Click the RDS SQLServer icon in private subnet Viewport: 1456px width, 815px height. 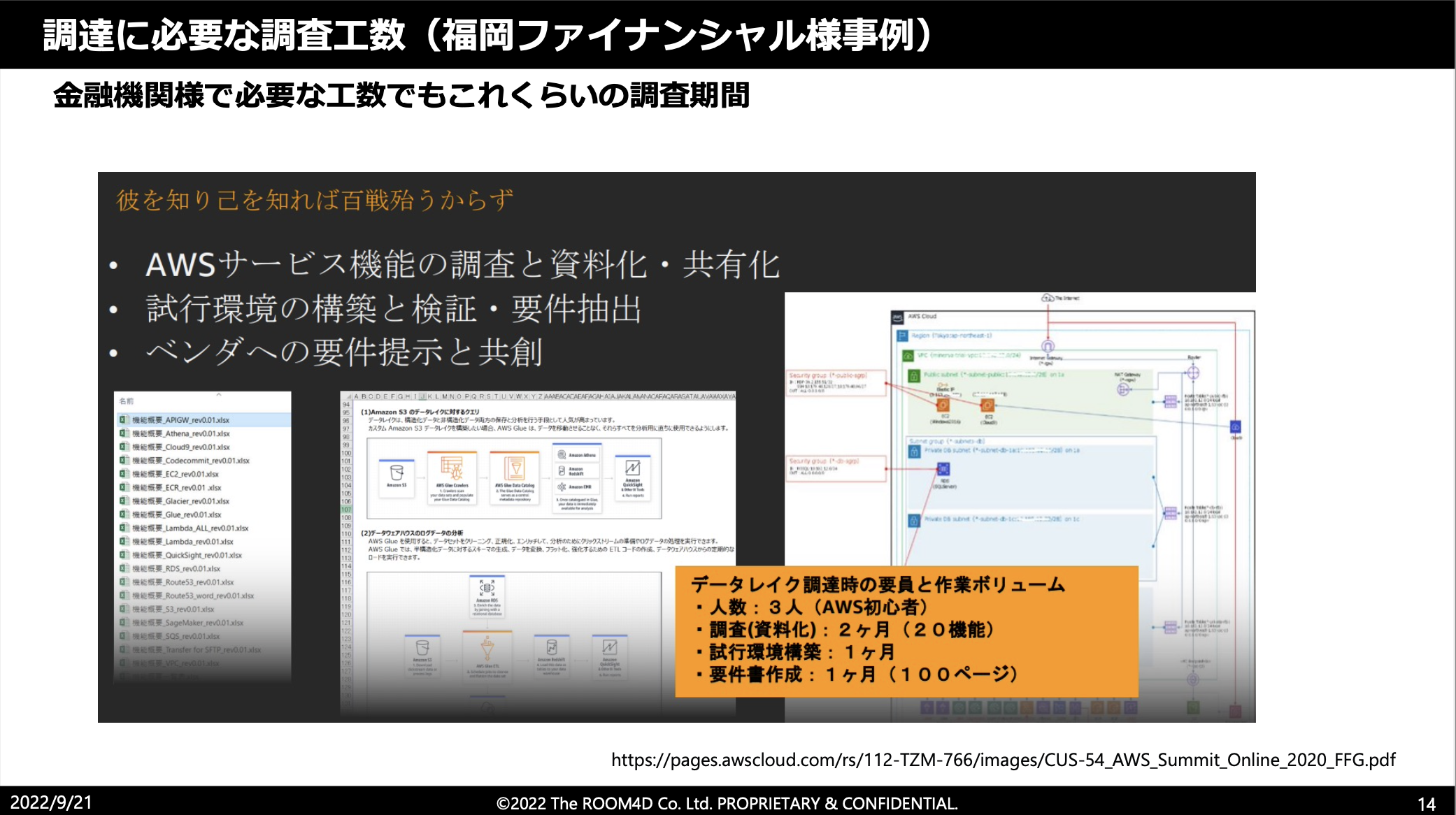[x=943, y=469]
